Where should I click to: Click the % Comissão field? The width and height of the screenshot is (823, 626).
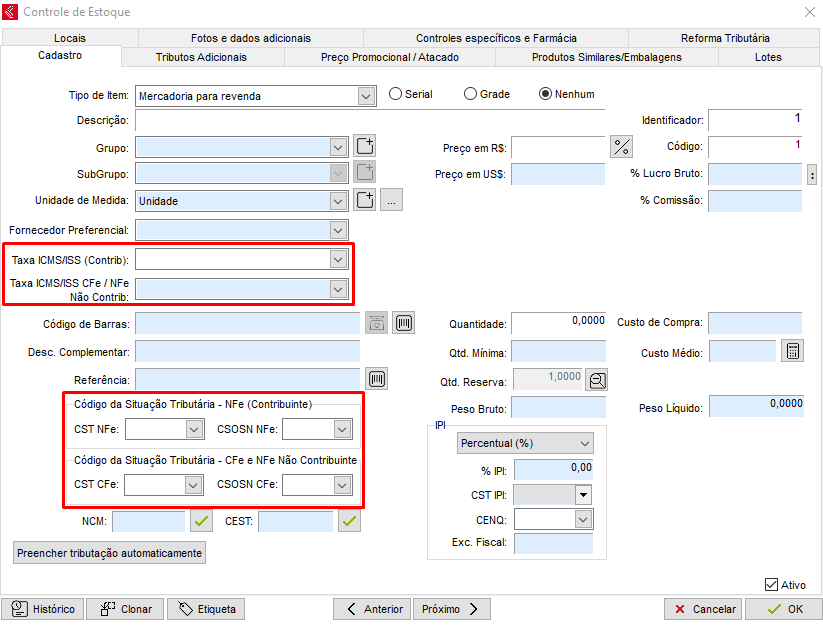click(x=755, y=201)
